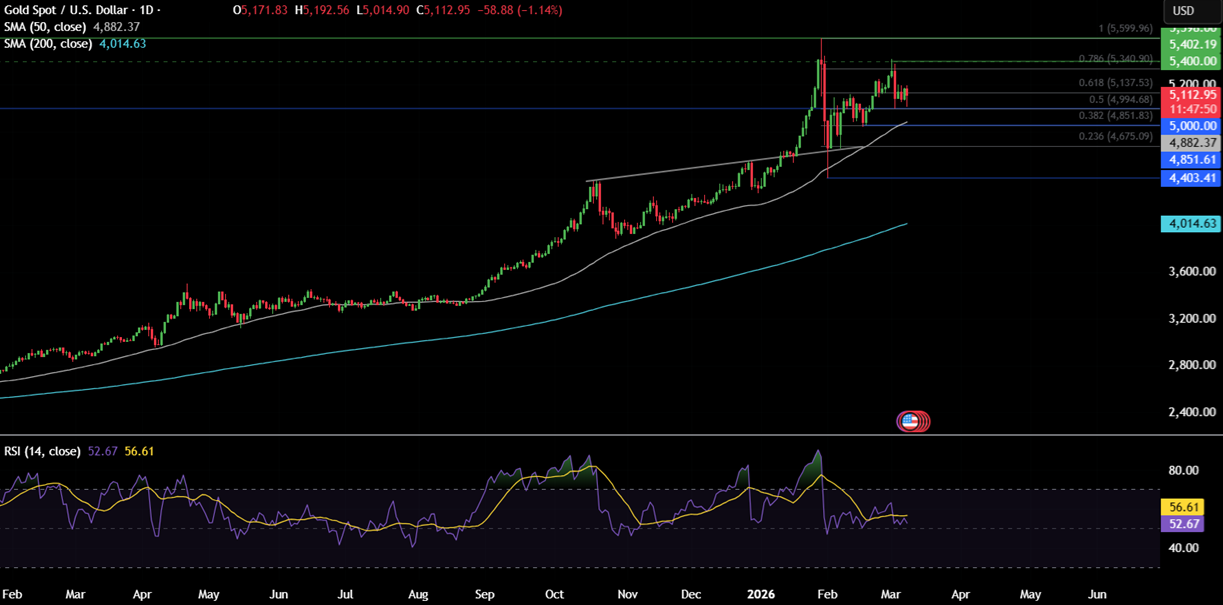Image resolution: width=1223 pixels, height=605 pixels.
Task: Click the blue 5,000.00 price level label
Action: coord(1188,126)
